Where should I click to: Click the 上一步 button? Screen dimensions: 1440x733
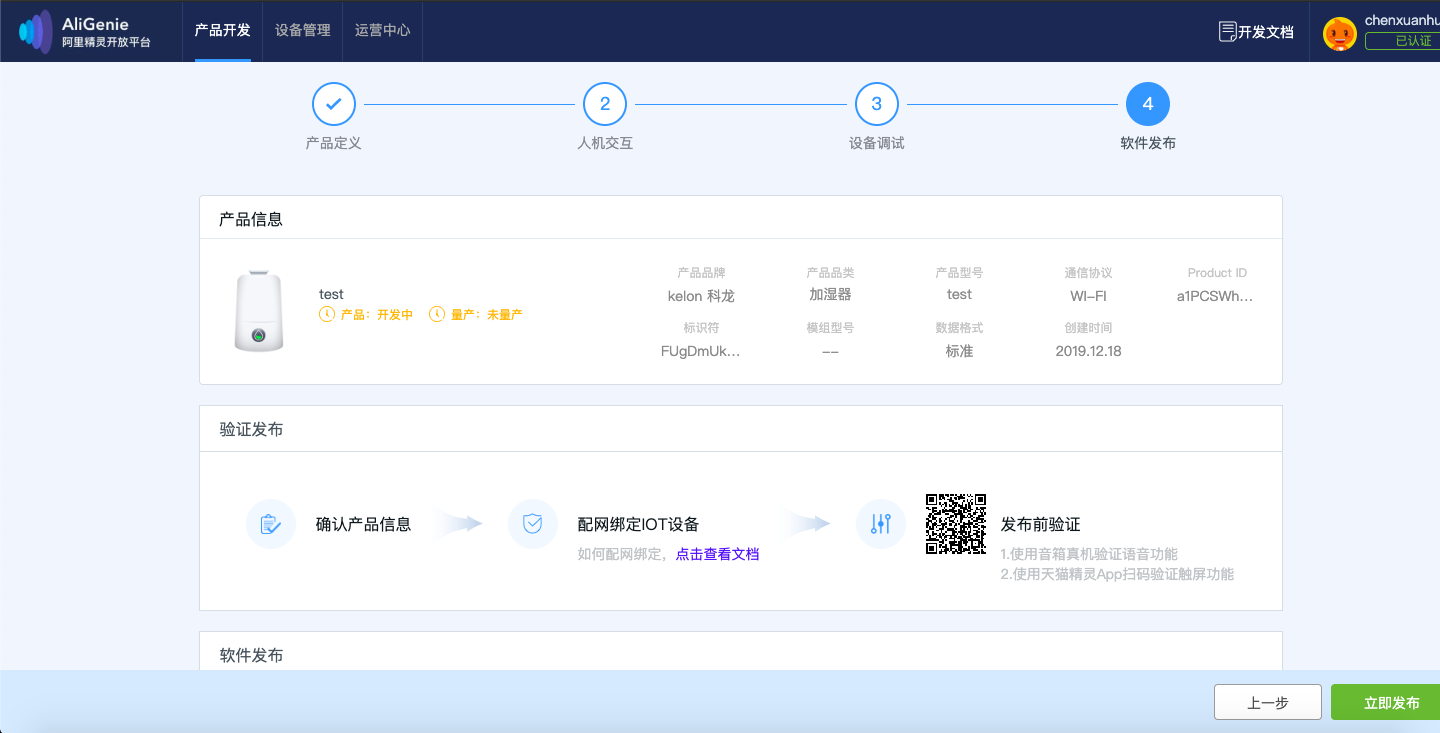pyautogui.click(x=1268, y=703)
